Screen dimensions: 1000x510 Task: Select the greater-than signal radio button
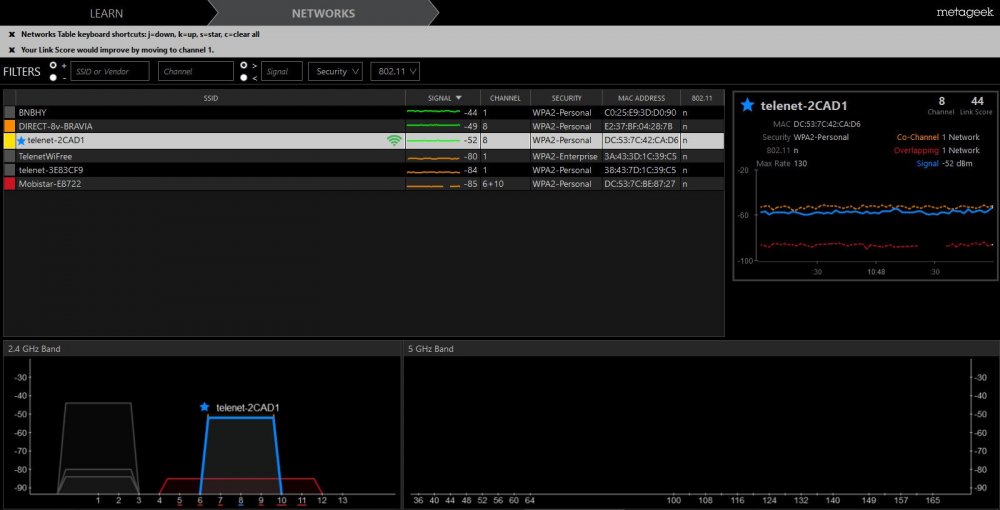tap(243, 65)
